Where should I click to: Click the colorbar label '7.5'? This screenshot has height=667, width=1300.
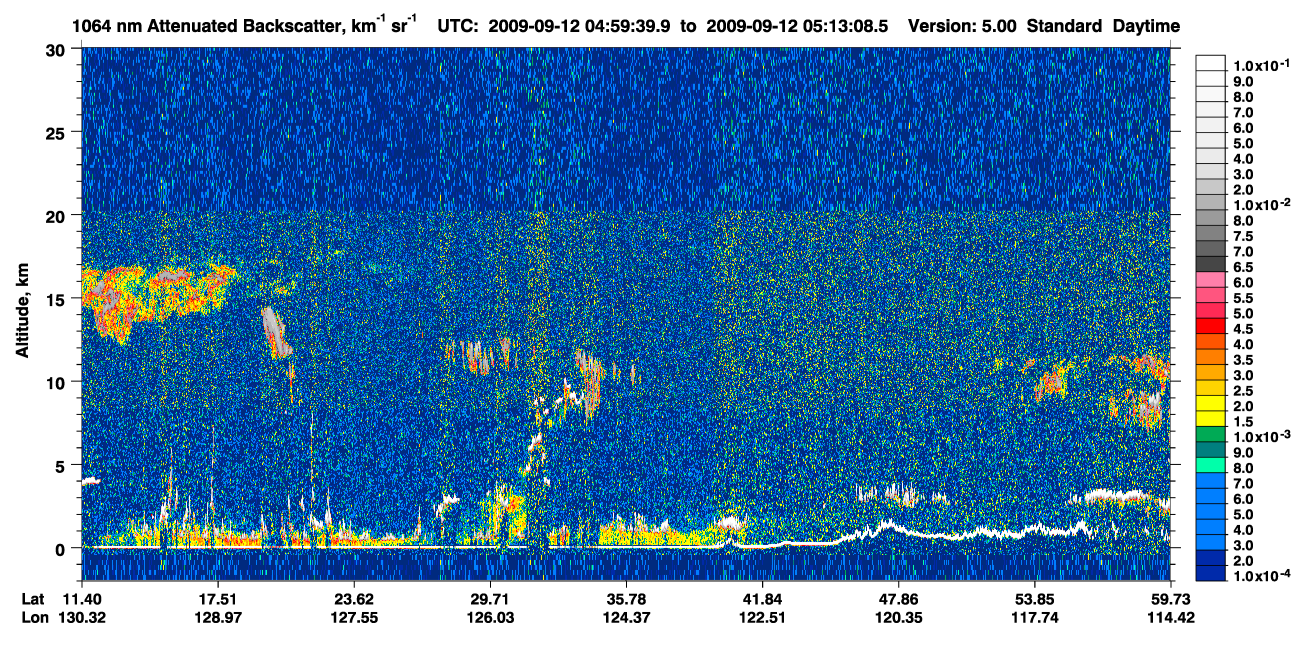1243,236
